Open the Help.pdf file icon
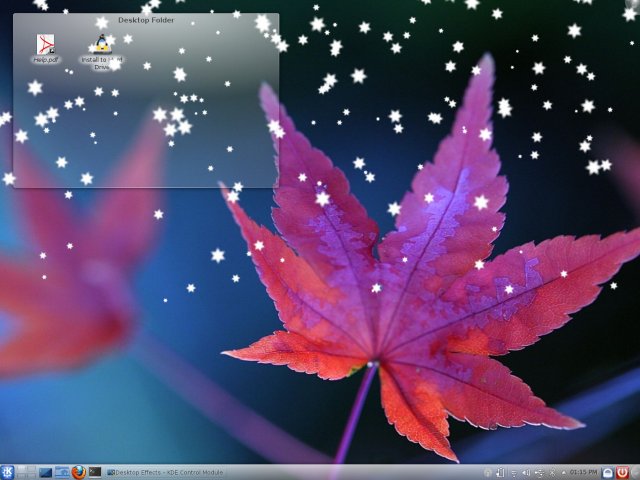640x480 pixels. pos(45,49)
